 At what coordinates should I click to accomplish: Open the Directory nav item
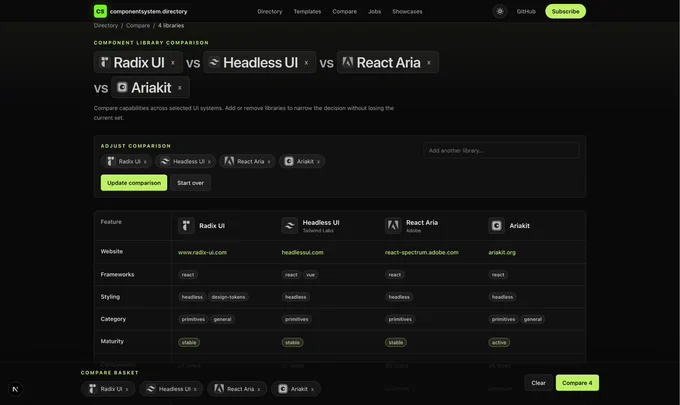tap(270, 12)
